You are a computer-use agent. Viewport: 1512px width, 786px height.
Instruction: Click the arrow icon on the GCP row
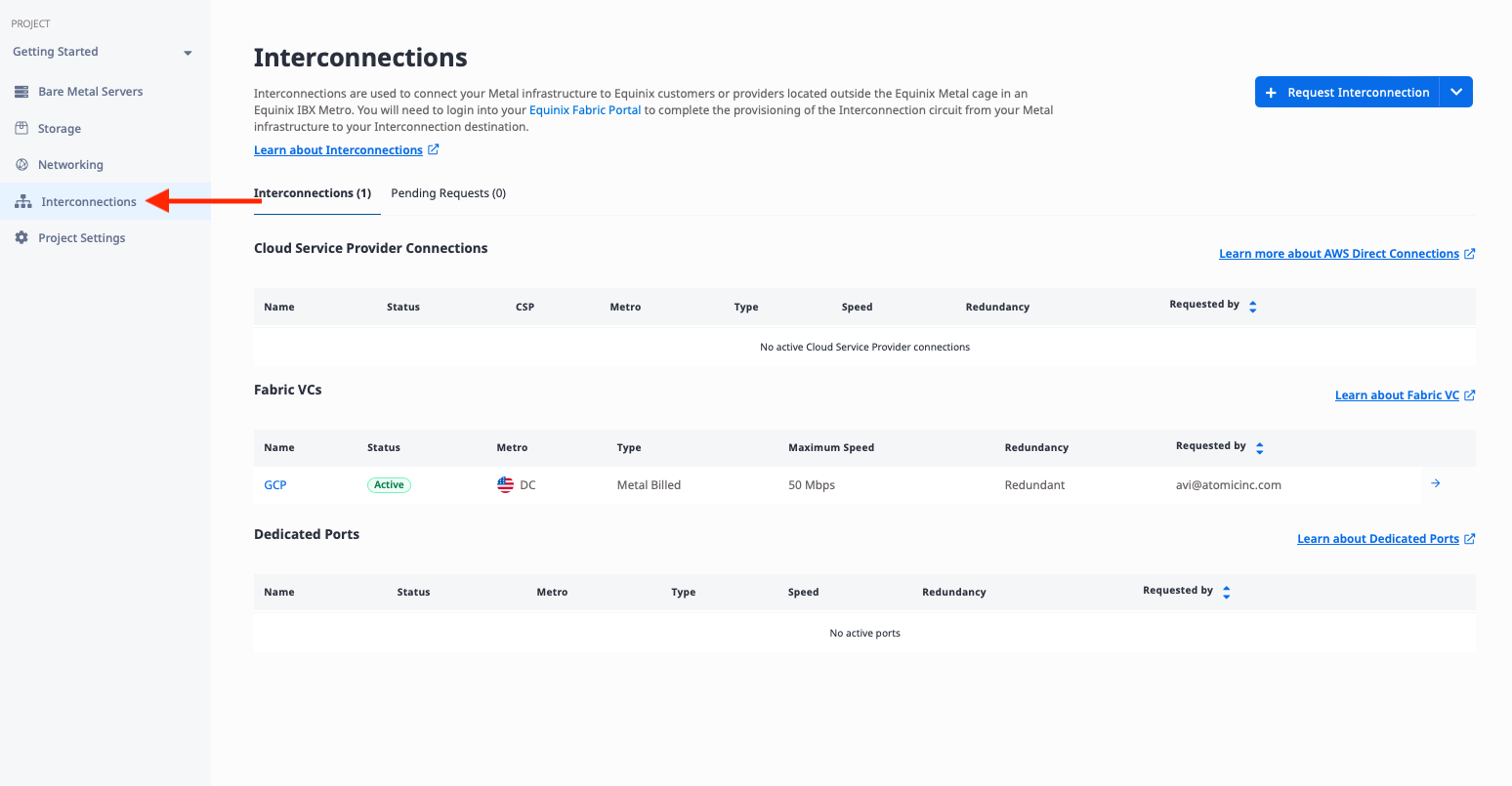[1435, 483]
